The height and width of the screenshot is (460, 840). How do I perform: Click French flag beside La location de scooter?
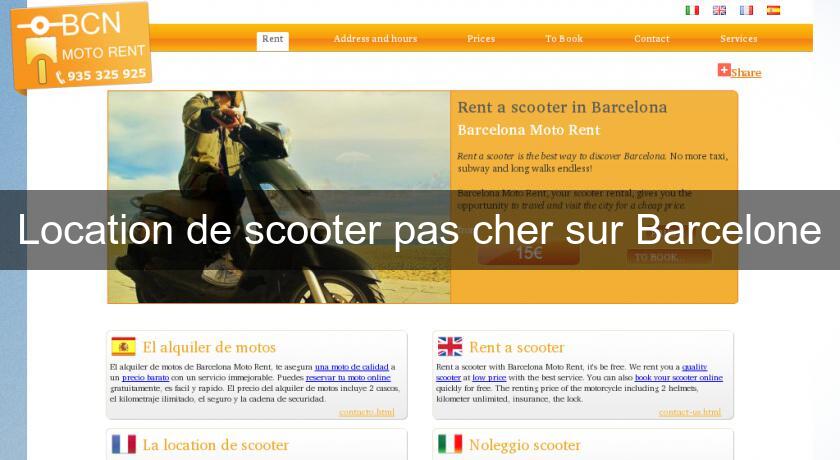(x=124, y=444)
